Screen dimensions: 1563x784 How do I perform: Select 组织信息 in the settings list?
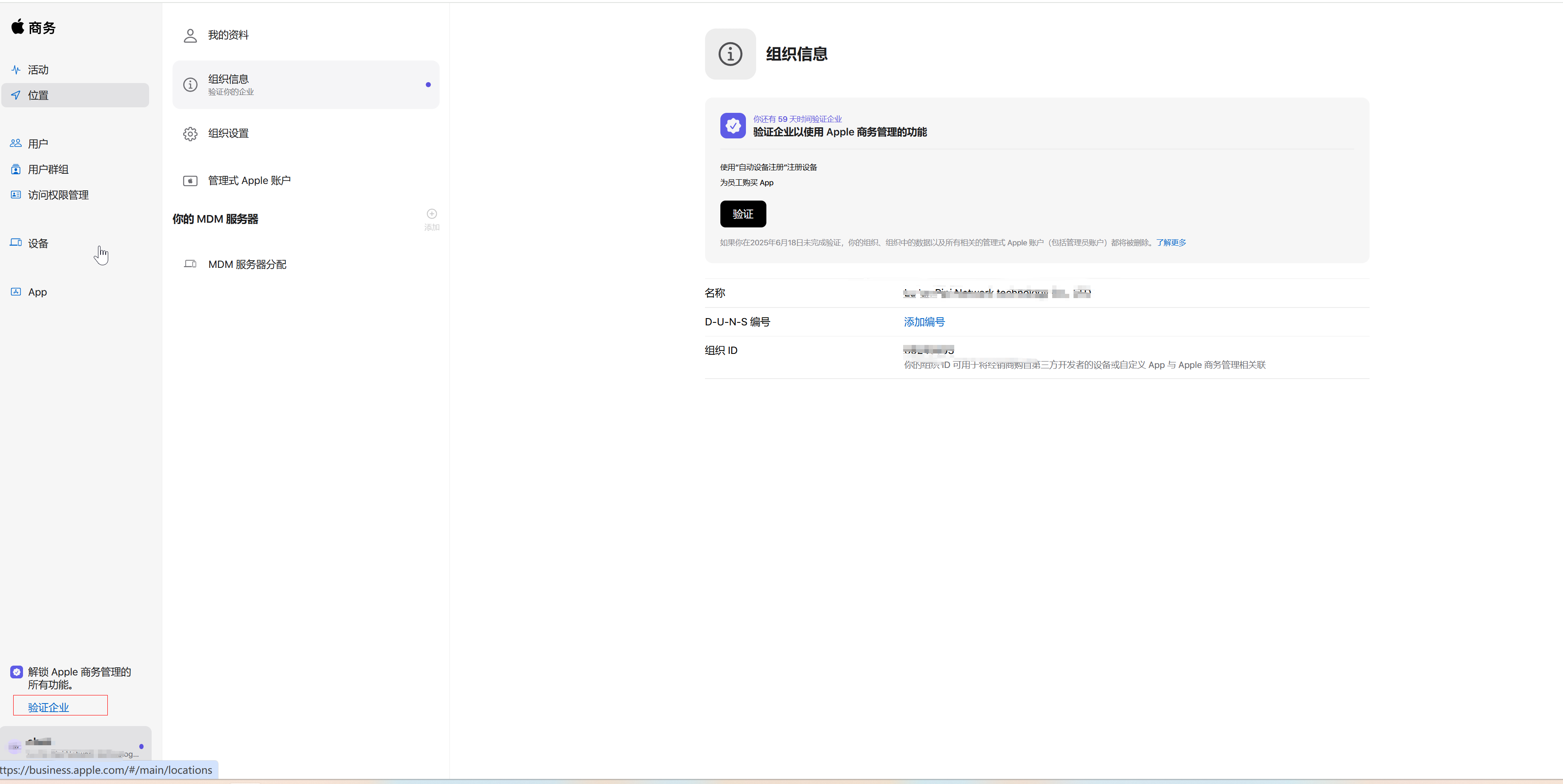pos(306,84)
